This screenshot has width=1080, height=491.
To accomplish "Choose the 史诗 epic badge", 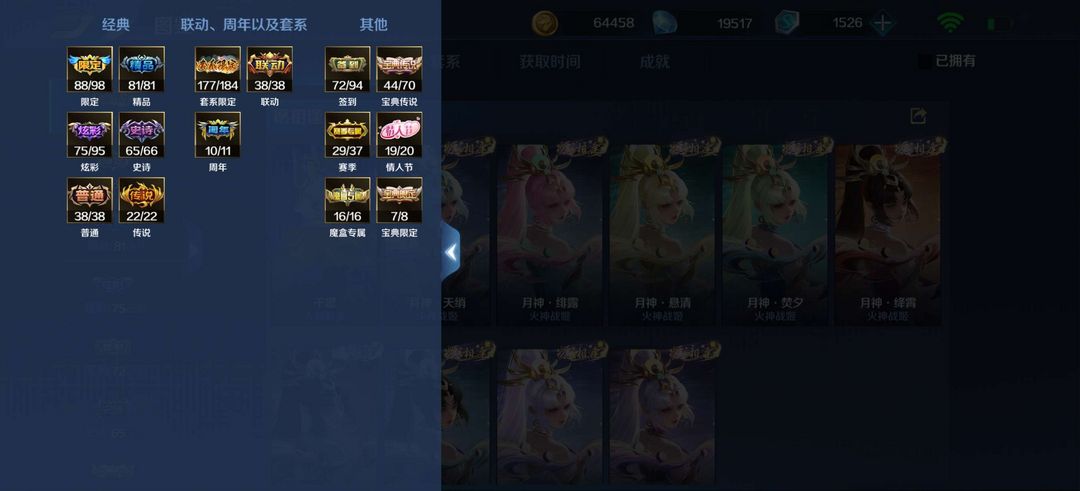I will tap(142, 135).
